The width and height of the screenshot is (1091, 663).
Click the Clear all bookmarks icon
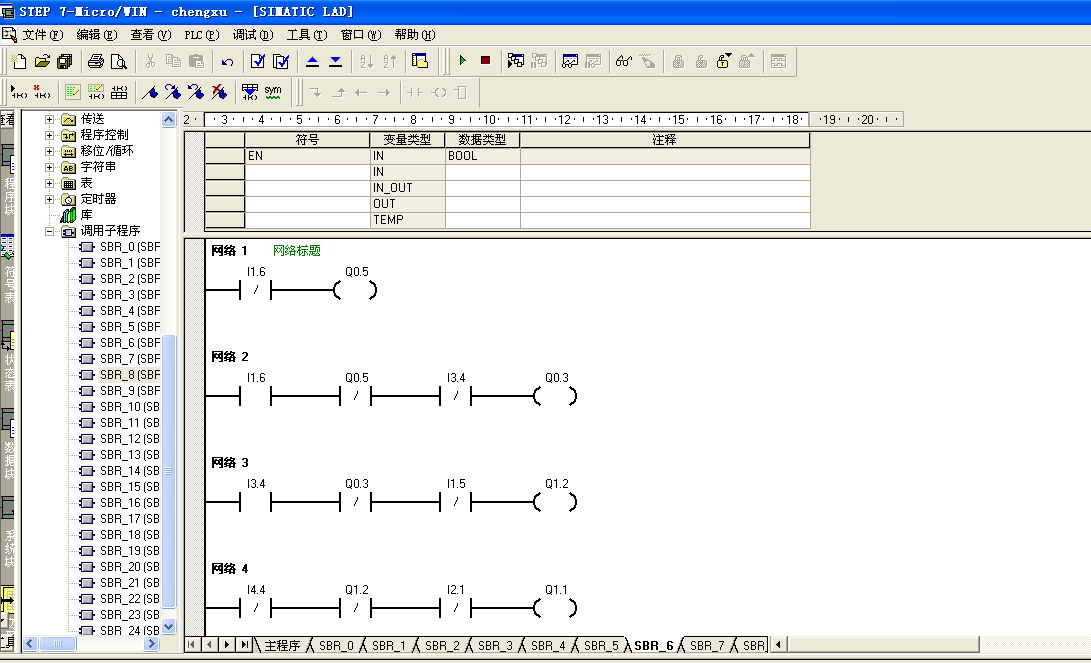click(219, 92)
